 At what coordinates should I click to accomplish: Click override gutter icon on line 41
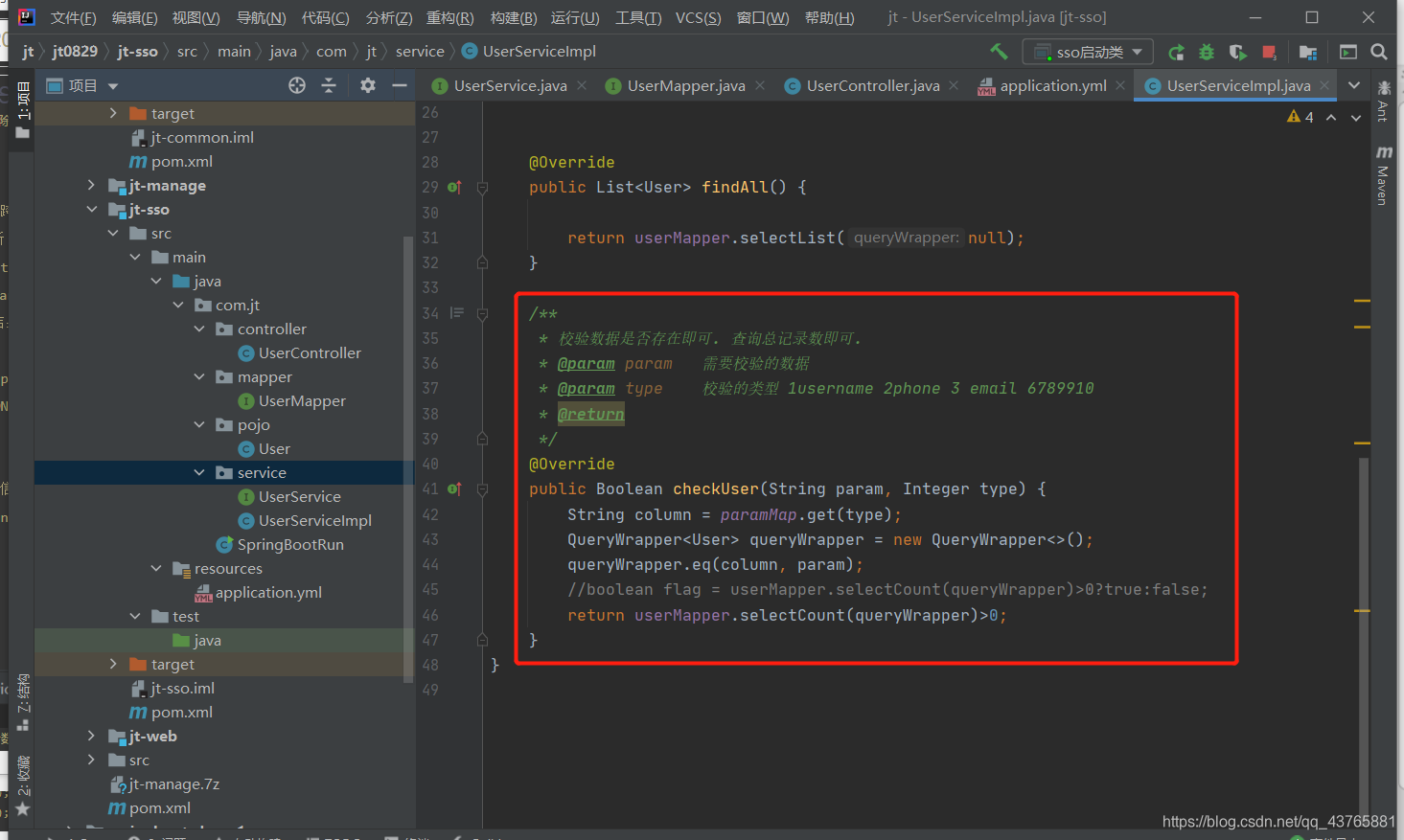pos(454,489)
